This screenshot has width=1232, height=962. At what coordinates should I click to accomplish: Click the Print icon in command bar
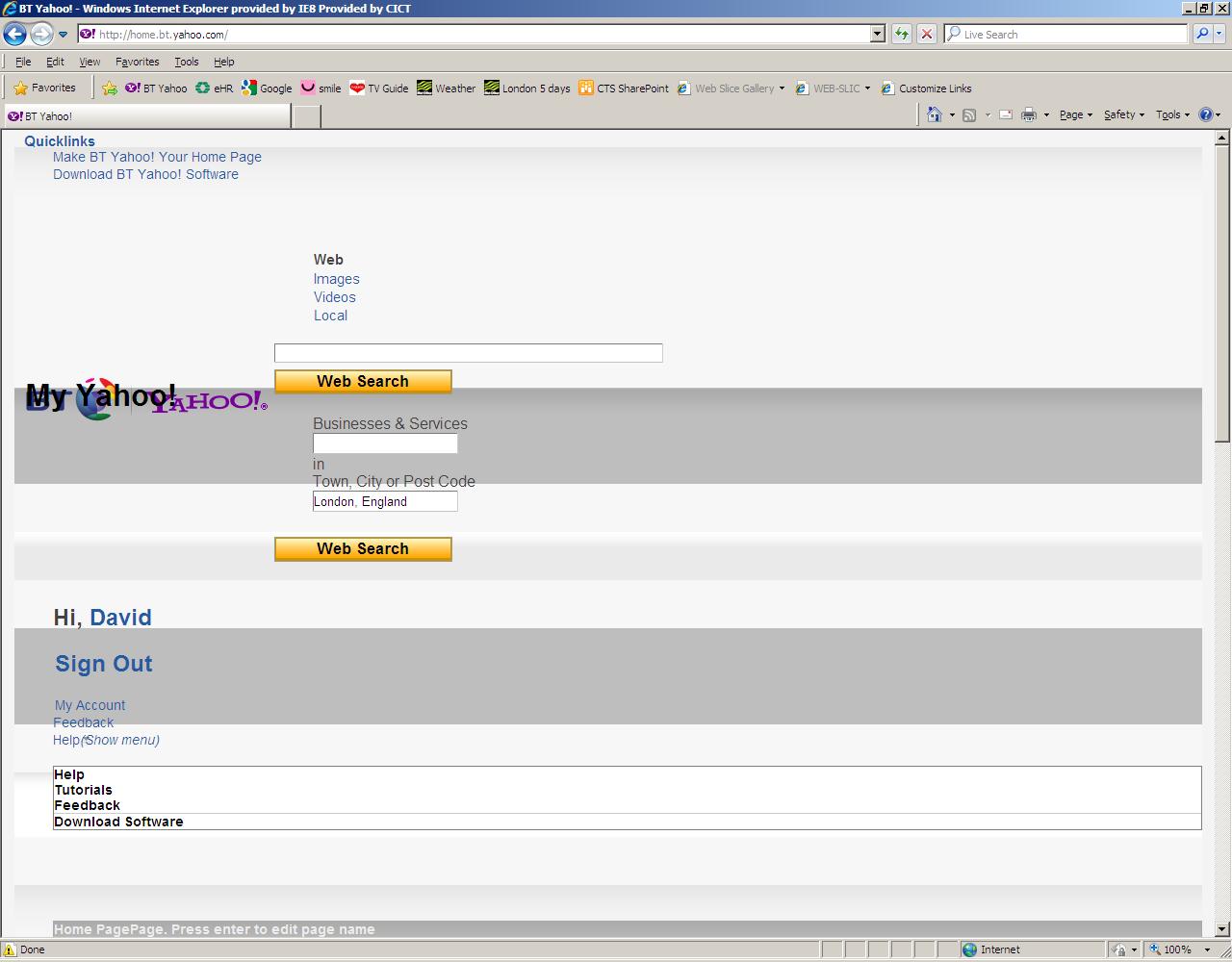click(1028, 115)
